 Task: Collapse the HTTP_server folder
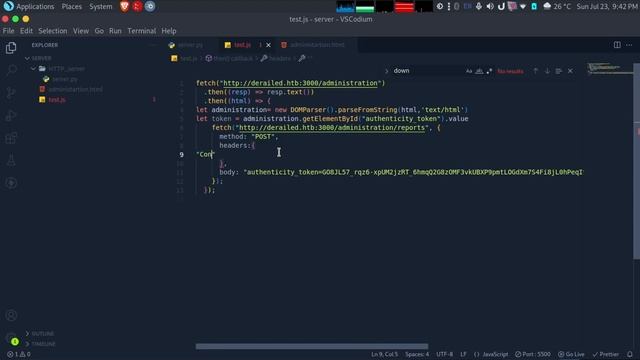[x=67, y=69]
